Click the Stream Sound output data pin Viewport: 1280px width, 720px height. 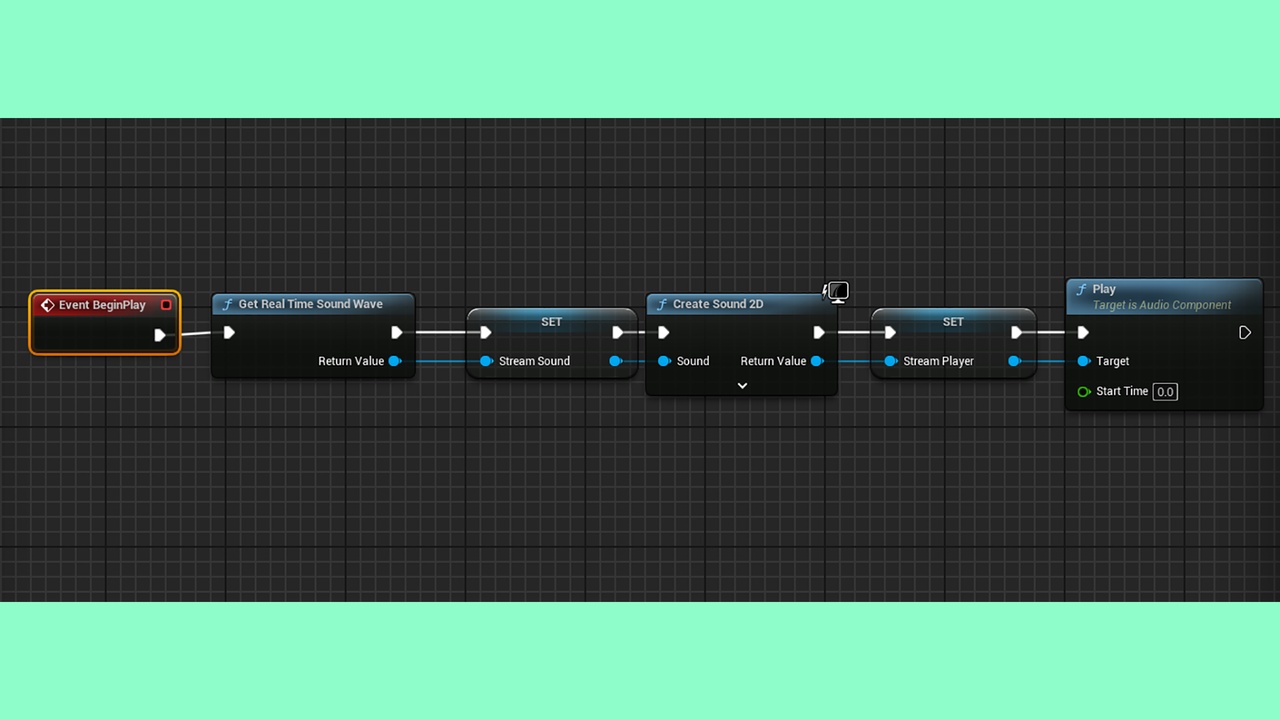(616, 361)
